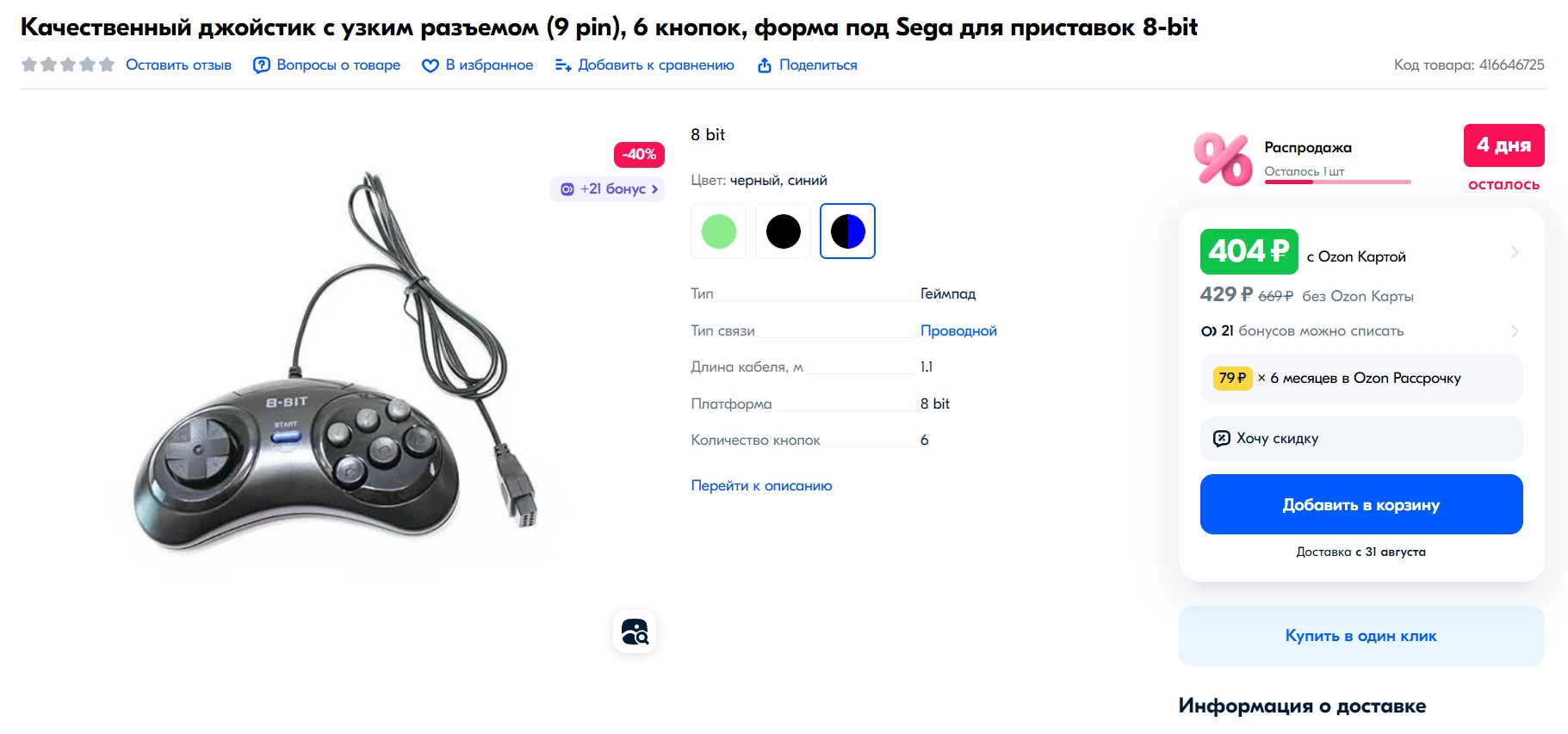The image size is (1568, 734).
Task: Click the star rating icons
Action: pos(68,65)
